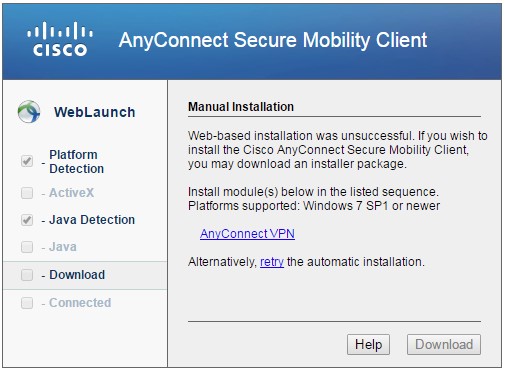Viewport: 505px width, 371px height.
Task: Select the Download step in sidebar
Action: click(x=85, y=275)
